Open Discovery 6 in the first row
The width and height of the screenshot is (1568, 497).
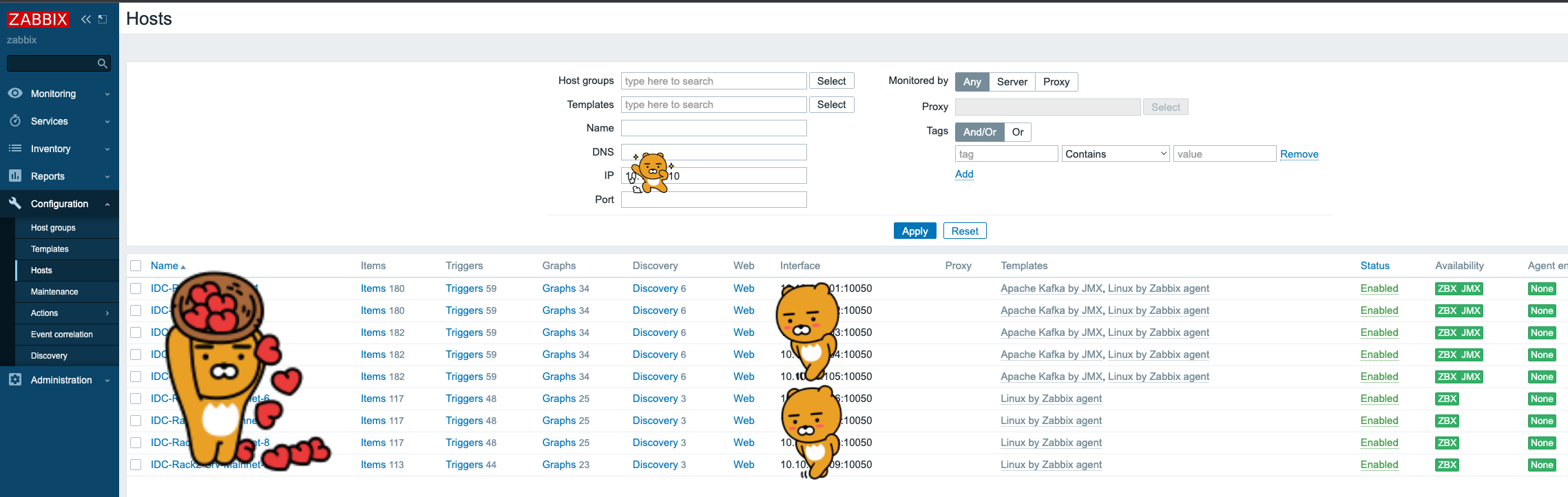point(655,288)
